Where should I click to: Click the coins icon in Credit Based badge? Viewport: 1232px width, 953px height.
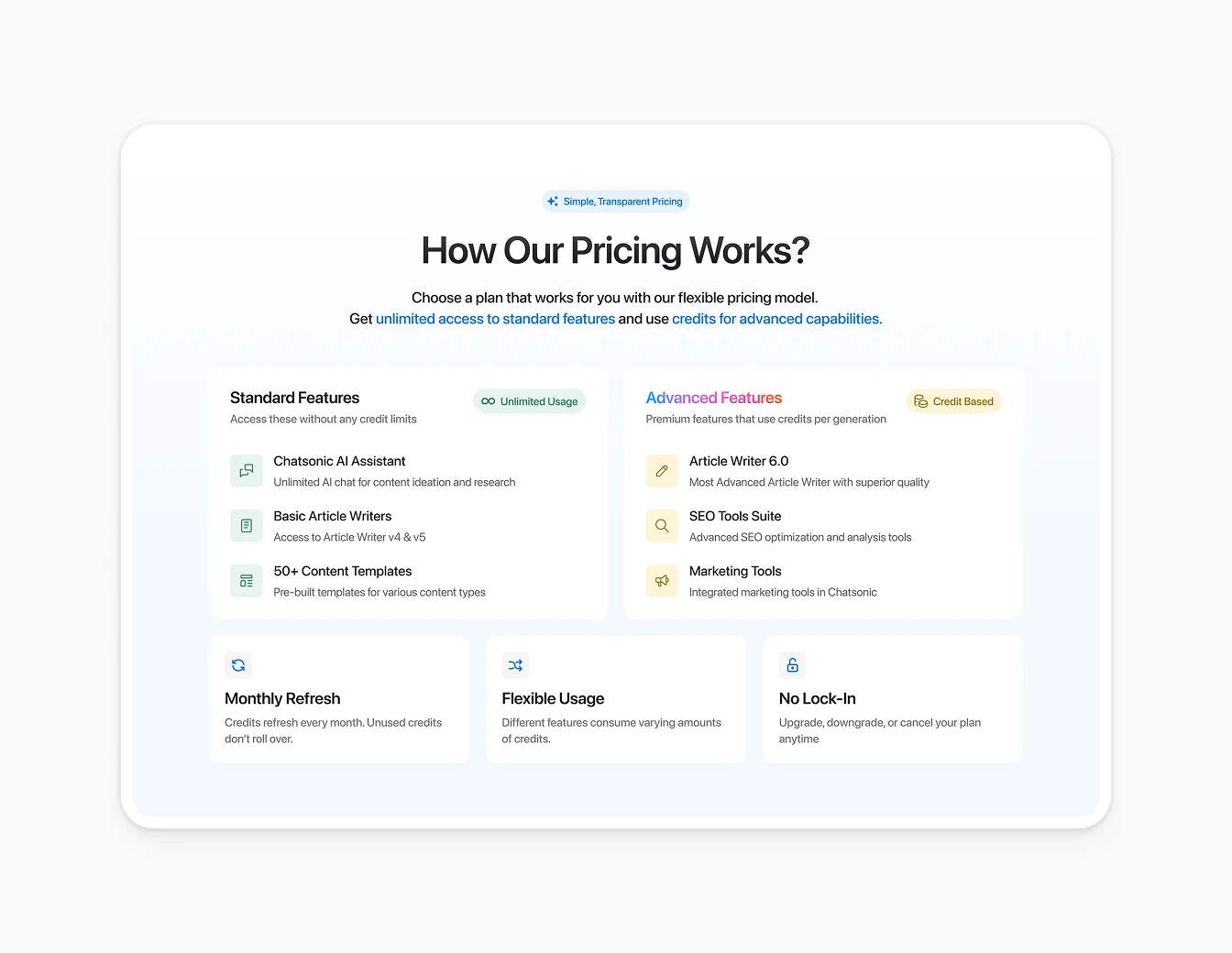[919, 401]
